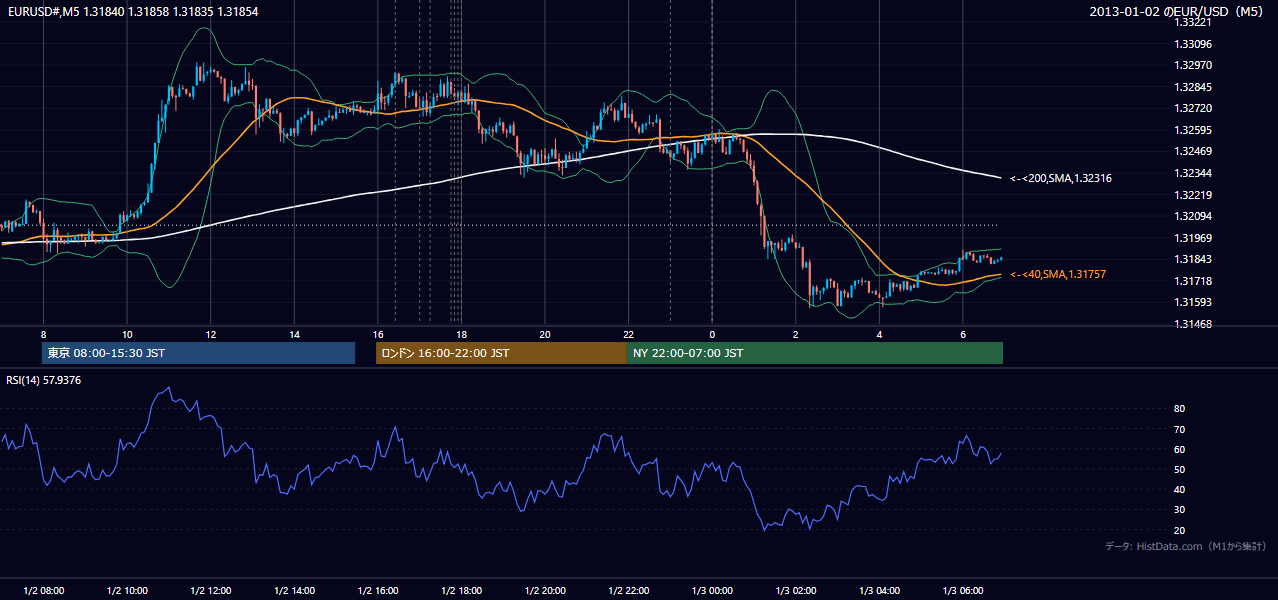Click RSI level 40 on axis

(1180, 489)
